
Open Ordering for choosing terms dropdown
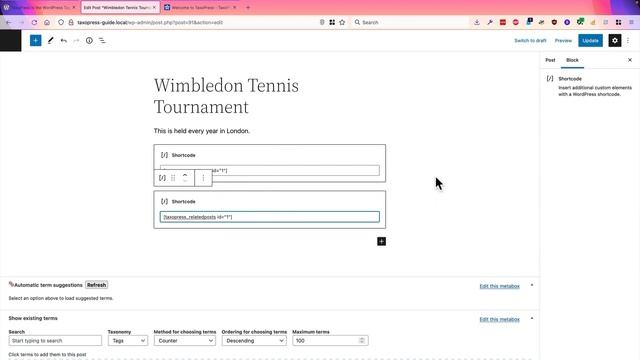[254, 340]
